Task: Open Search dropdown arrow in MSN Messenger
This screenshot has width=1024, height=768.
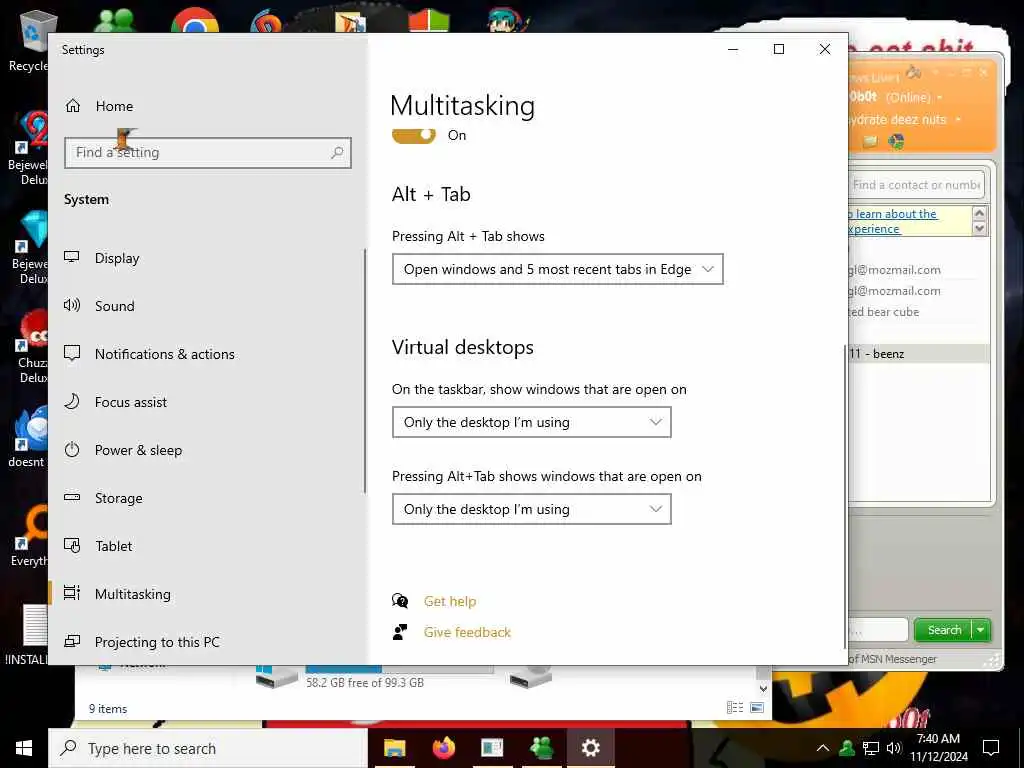Action: tap(981, 630)
